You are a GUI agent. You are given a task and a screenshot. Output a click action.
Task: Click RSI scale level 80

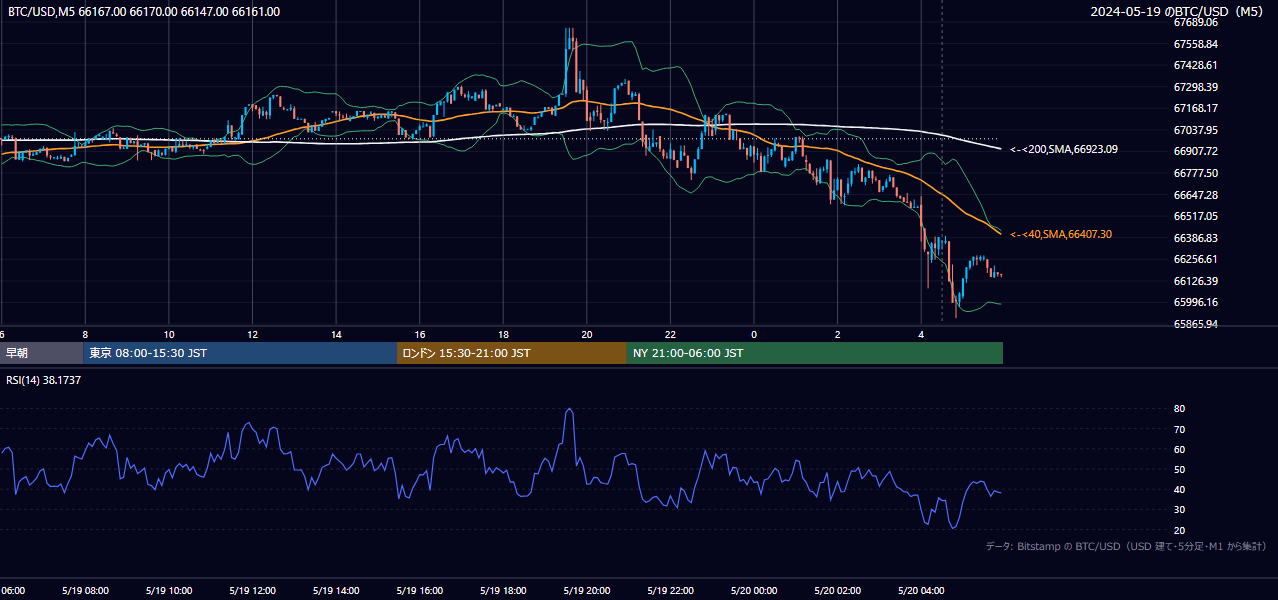pos(1179,409)
